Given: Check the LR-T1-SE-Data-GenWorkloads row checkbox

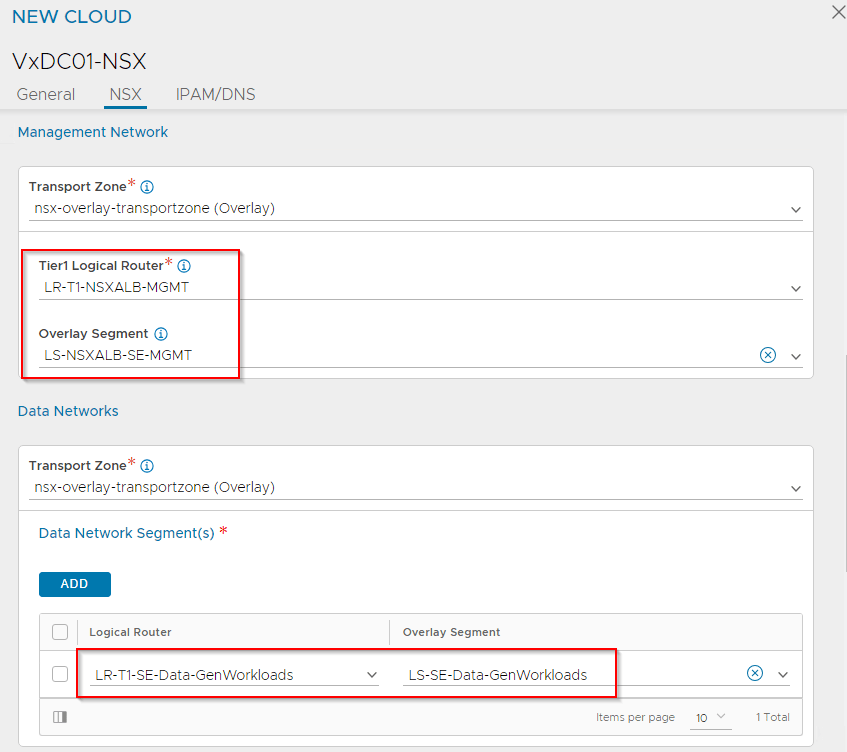Looking at the screenshot, I should point(60,674).
